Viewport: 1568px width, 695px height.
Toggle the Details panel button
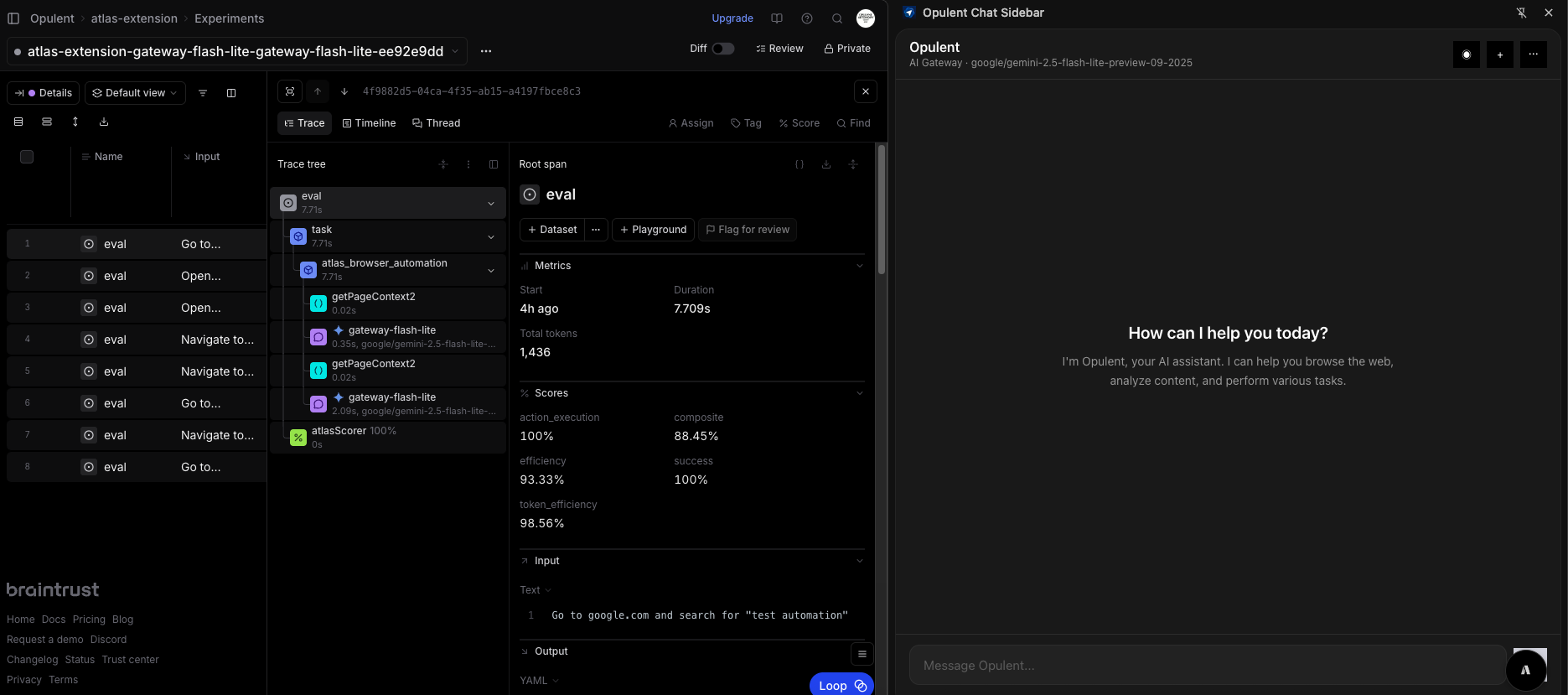point(43,93)
